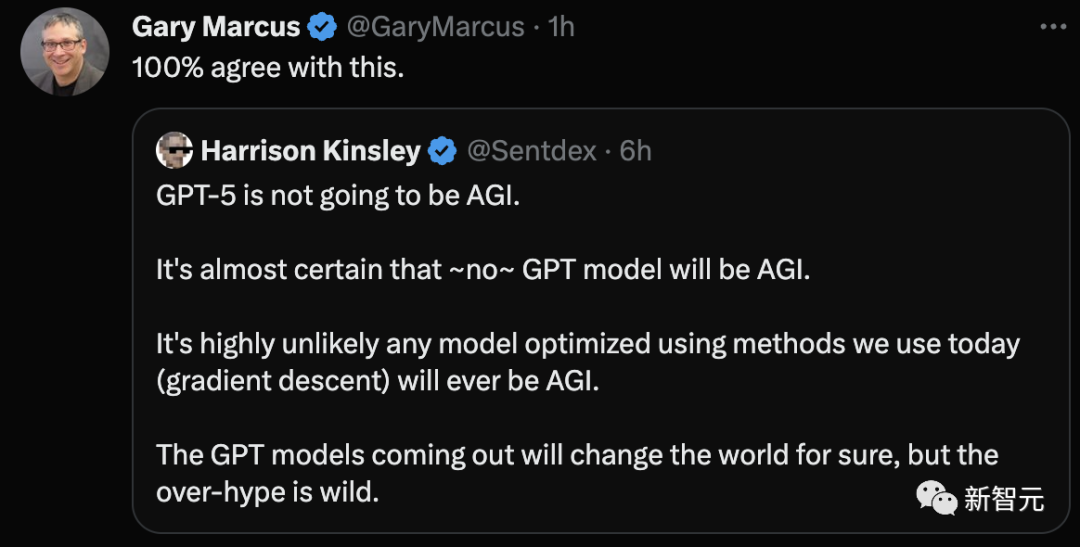
Task: Click Harrison Kinsley's small avatar icon
Action: [174, 151]
